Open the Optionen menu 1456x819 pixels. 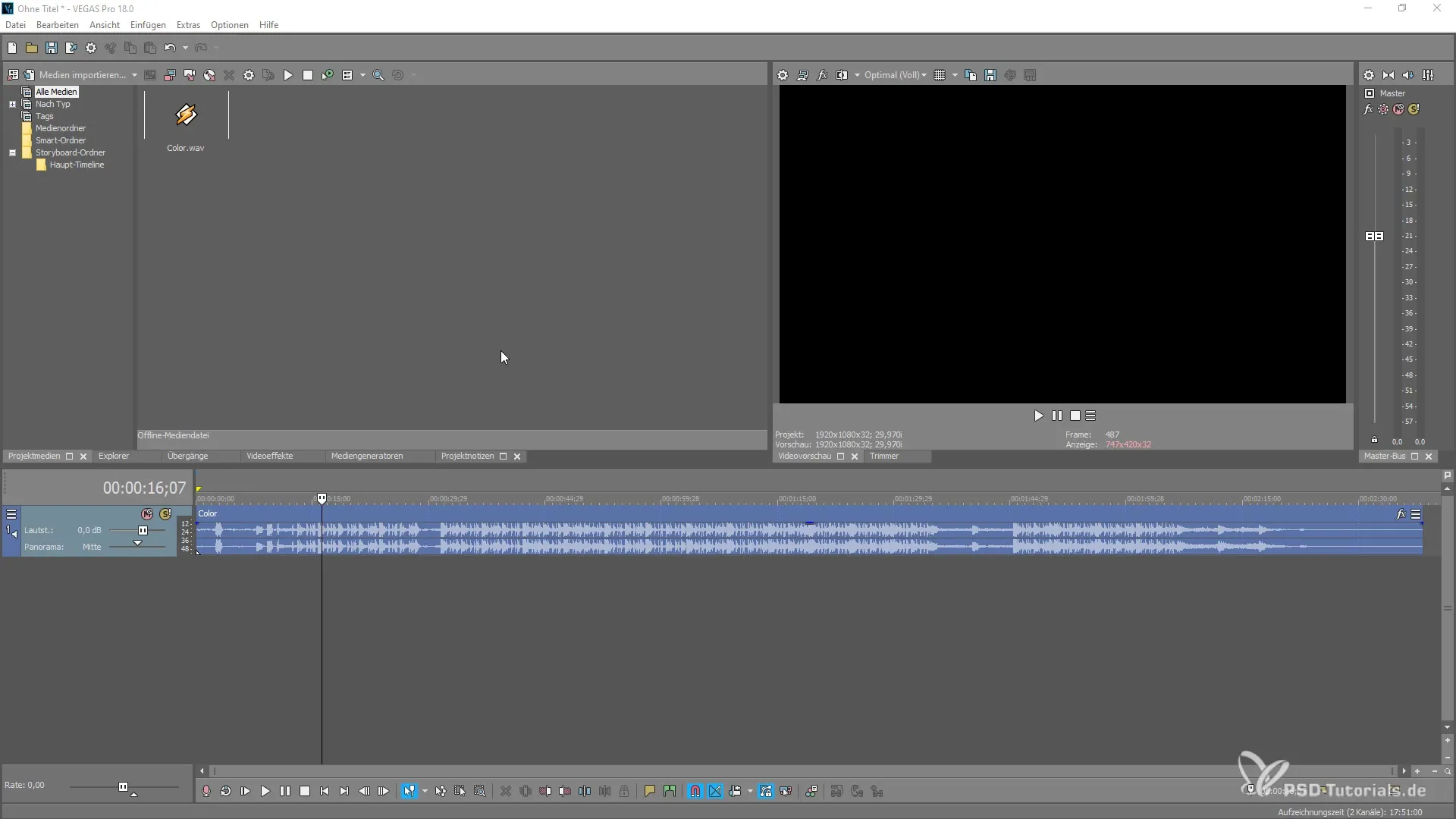coord(230,25)
